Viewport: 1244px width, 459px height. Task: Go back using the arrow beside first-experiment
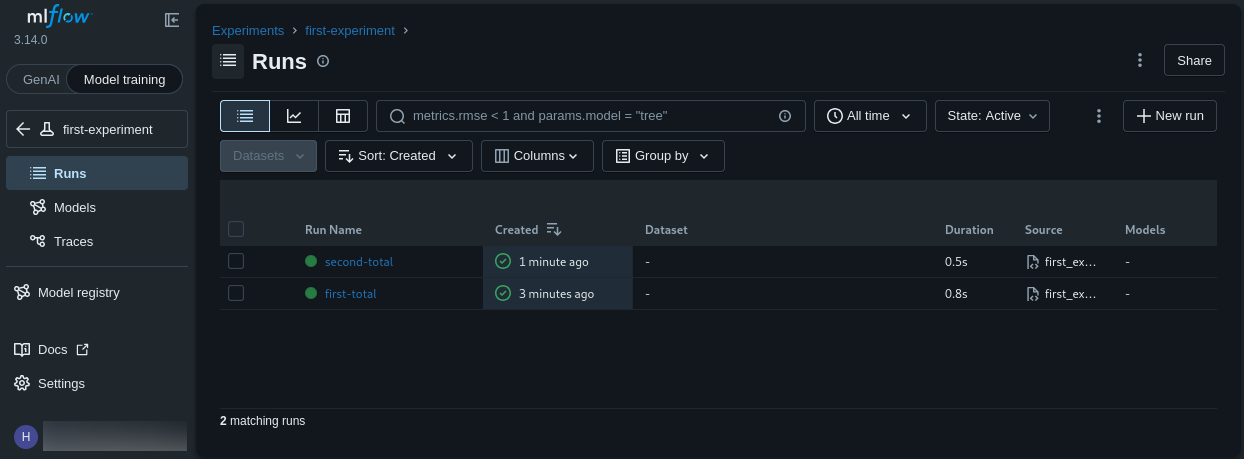point(23,129)
